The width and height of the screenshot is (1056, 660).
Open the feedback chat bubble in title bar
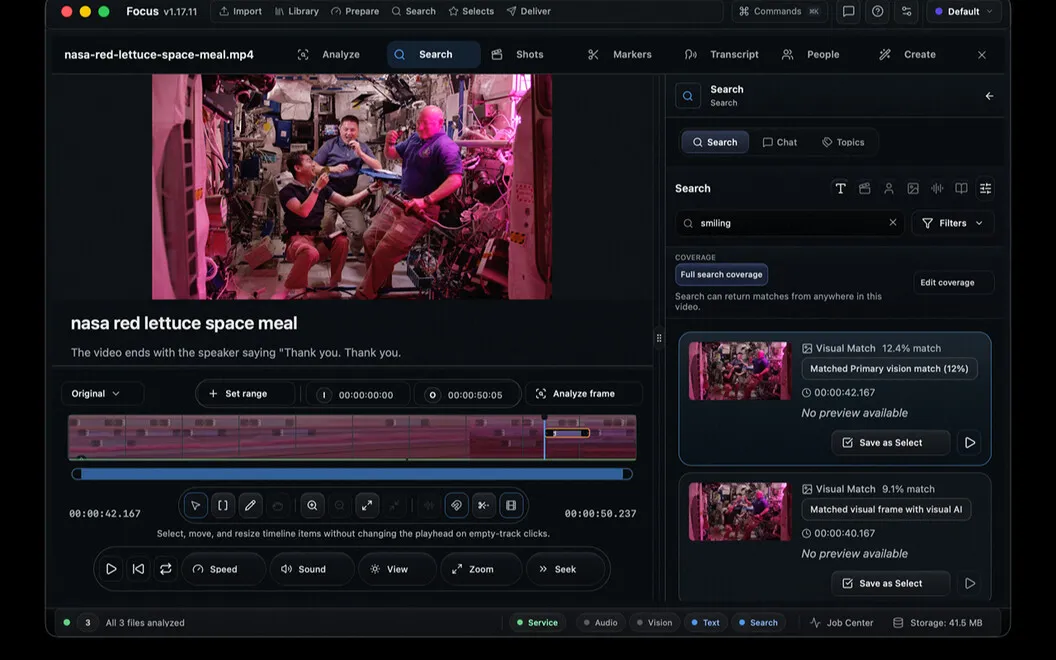849,11
